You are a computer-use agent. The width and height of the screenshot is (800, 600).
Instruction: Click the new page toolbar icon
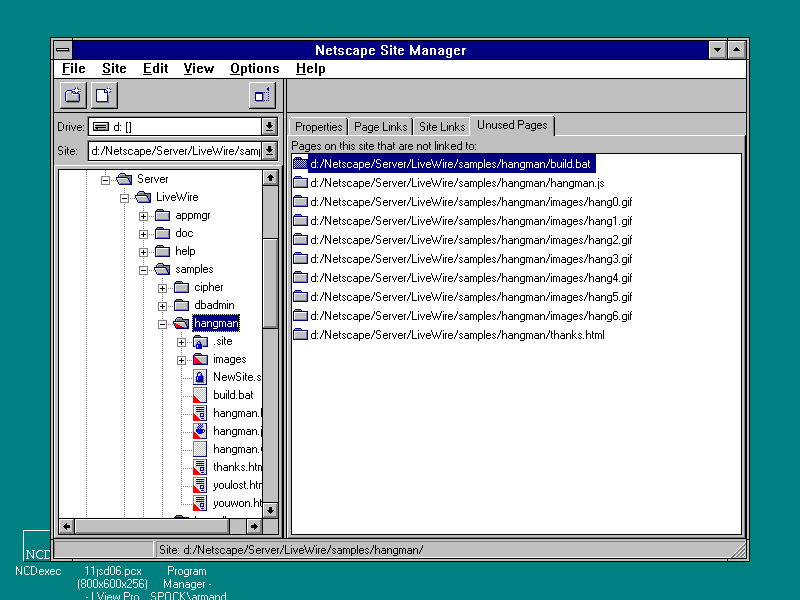(105, 95)
